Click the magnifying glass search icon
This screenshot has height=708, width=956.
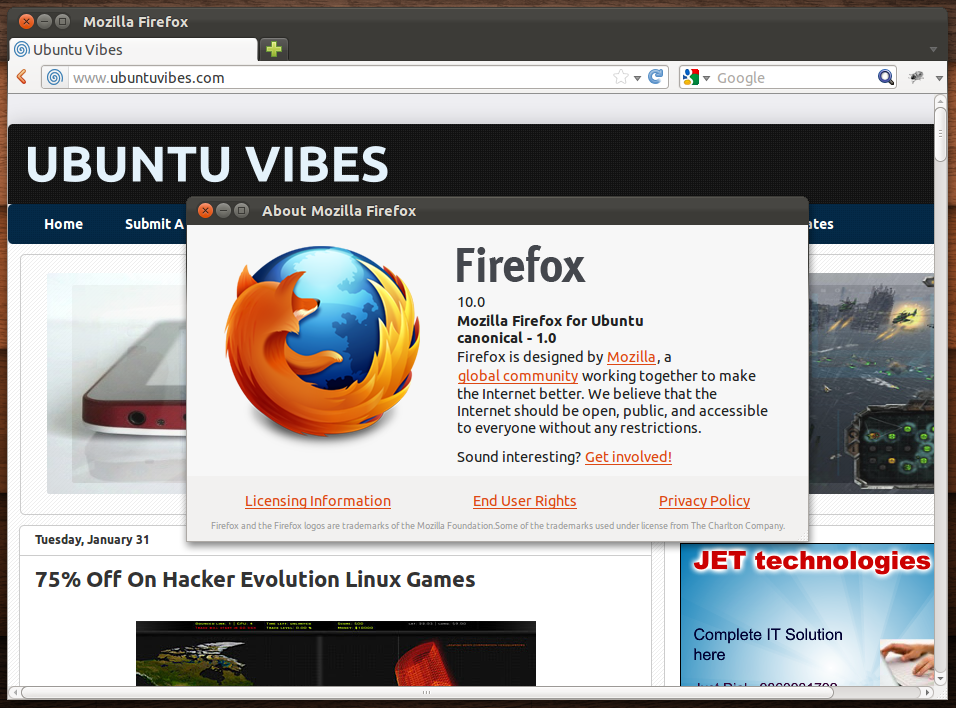[x=885, y=77]
